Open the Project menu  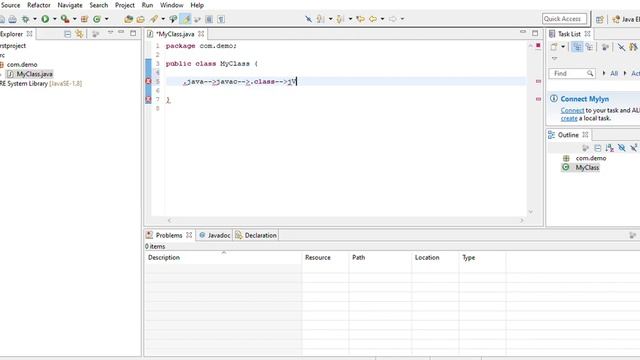tap(124, 5)
